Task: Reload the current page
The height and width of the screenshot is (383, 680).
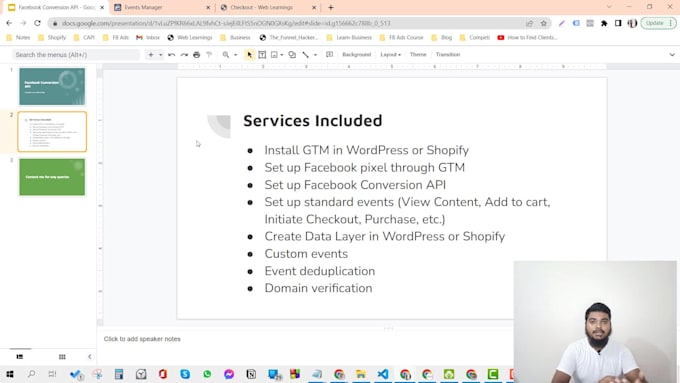Action: click(x=37, y=23)
